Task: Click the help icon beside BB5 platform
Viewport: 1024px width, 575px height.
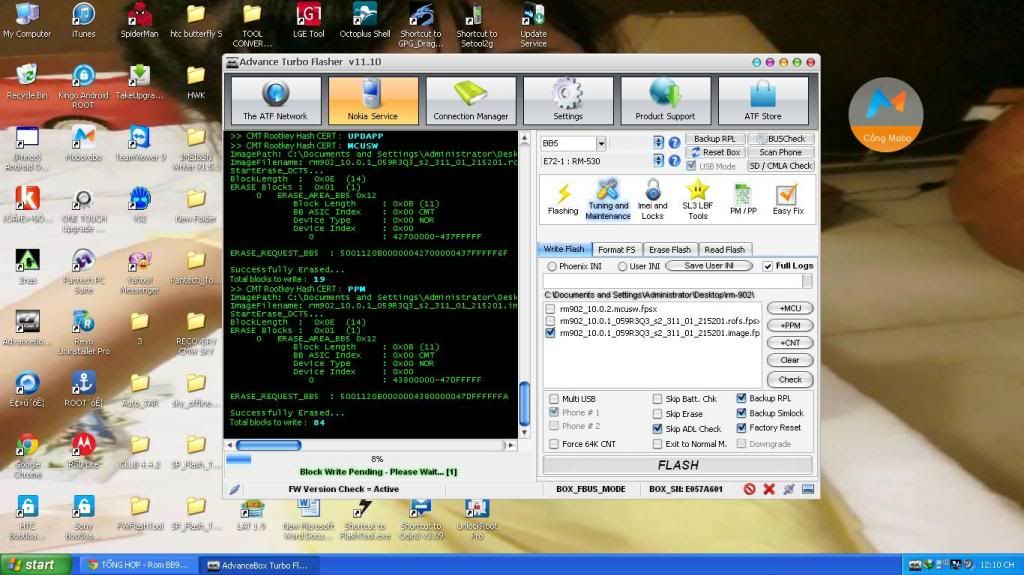Action: click(674, 142)
